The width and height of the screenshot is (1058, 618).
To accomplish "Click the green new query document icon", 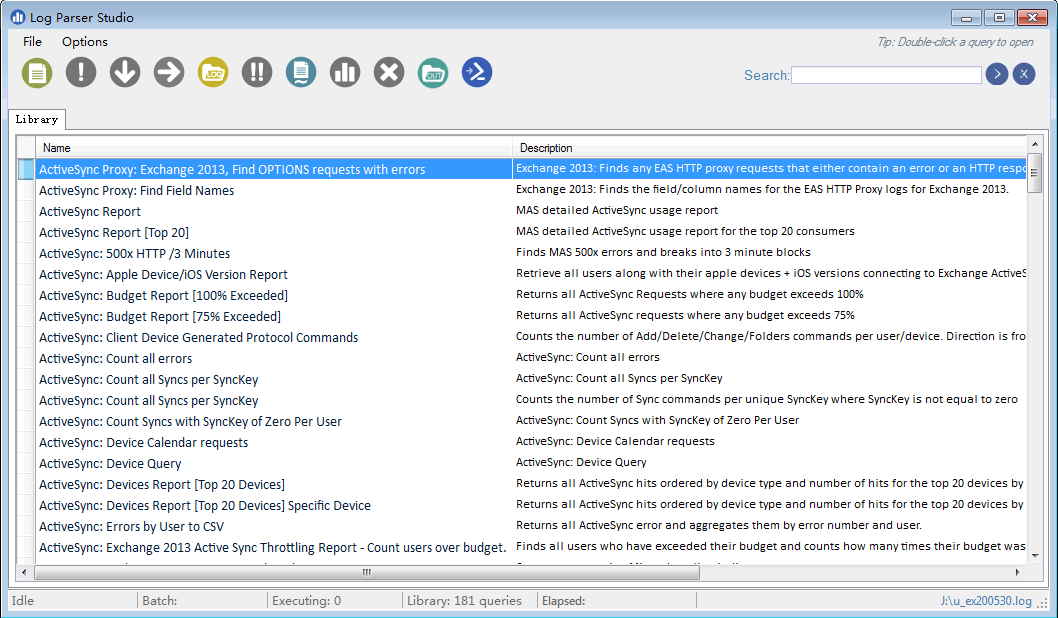I will coord(37,72).
